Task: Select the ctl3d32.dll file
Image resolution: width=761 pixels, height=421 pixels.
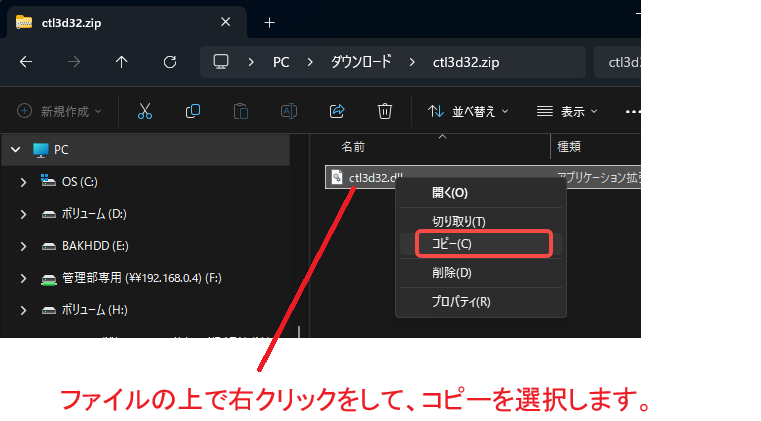Action: (482, 177)
